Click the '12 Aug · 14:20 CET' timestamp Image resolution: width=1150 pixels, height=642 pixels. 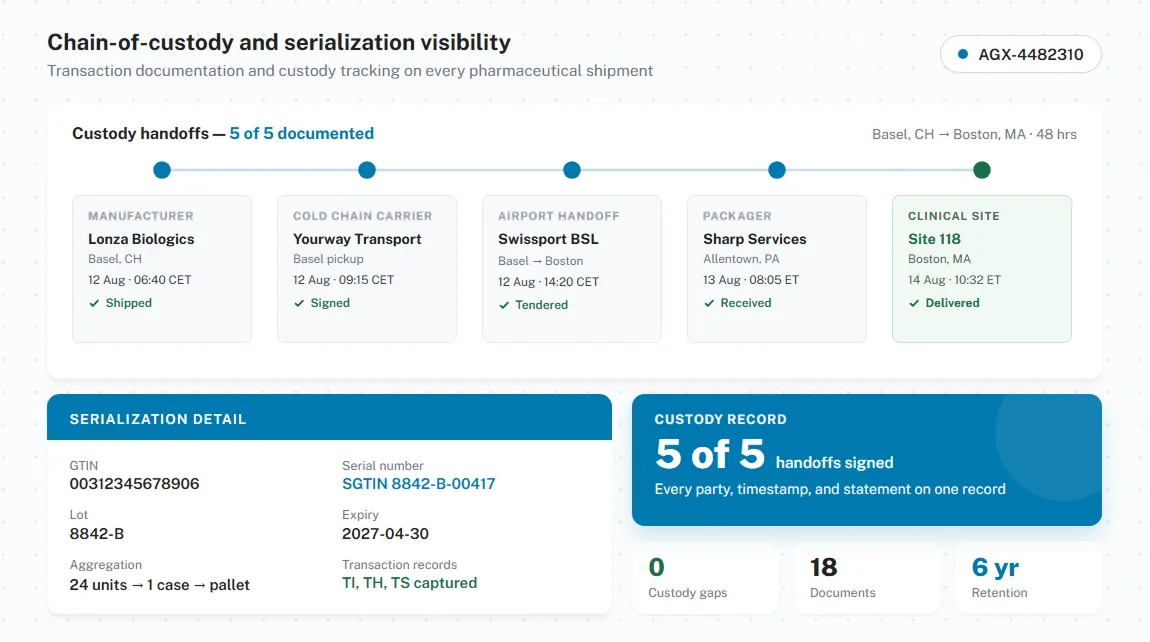click(x=549, y=282)
